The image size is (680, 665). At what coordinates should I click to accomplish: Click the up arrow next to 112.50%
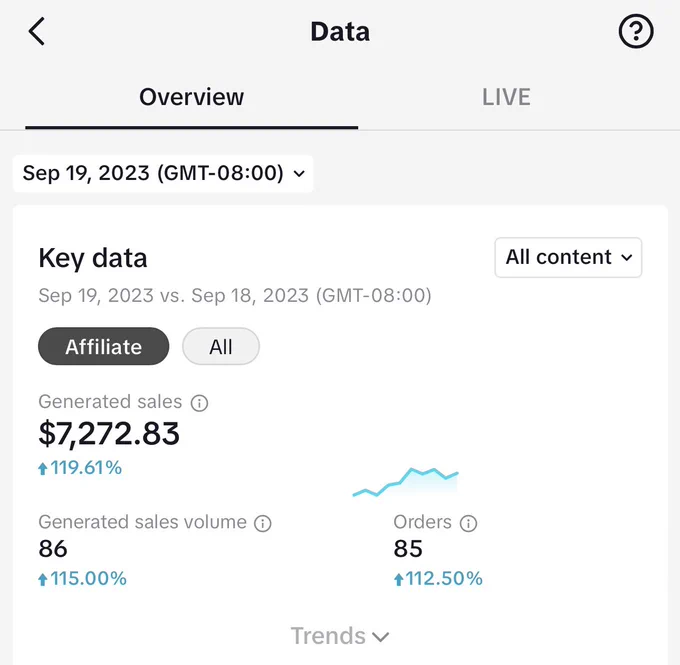pos(399,579)
